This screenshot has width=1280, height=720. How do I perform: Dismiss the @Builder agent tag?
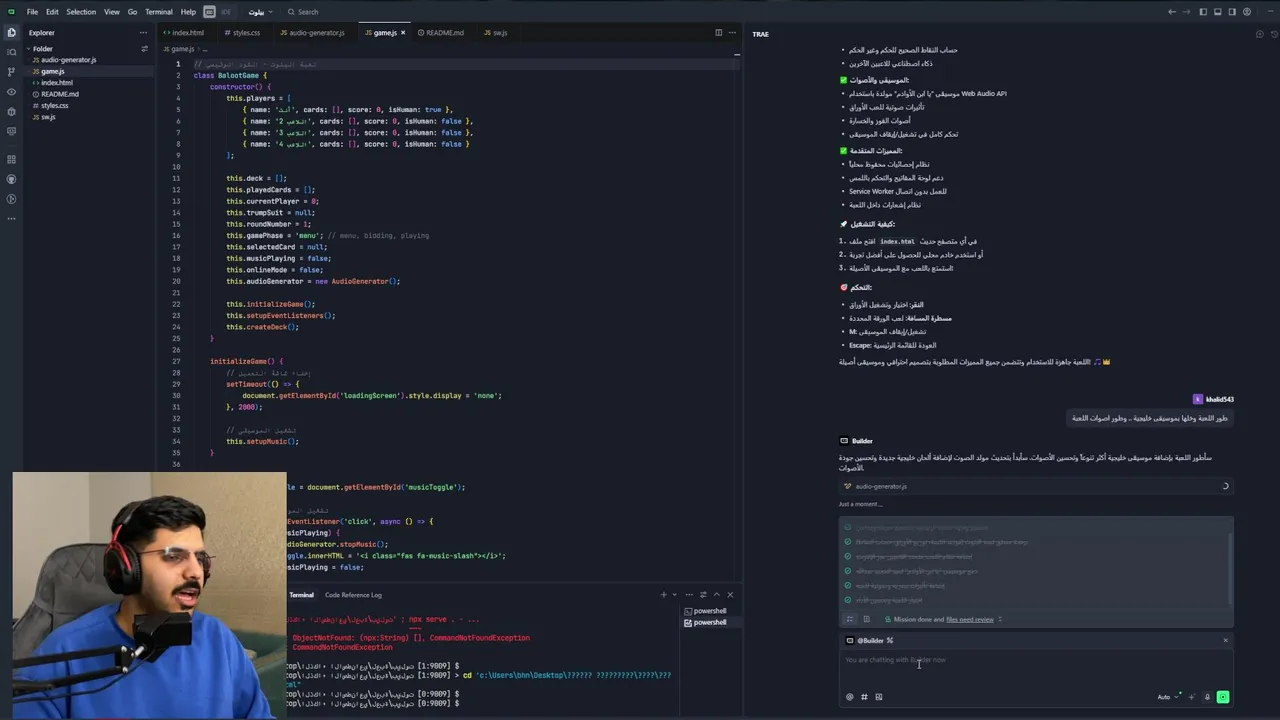pyautogui.click(x=1225, y=641)
